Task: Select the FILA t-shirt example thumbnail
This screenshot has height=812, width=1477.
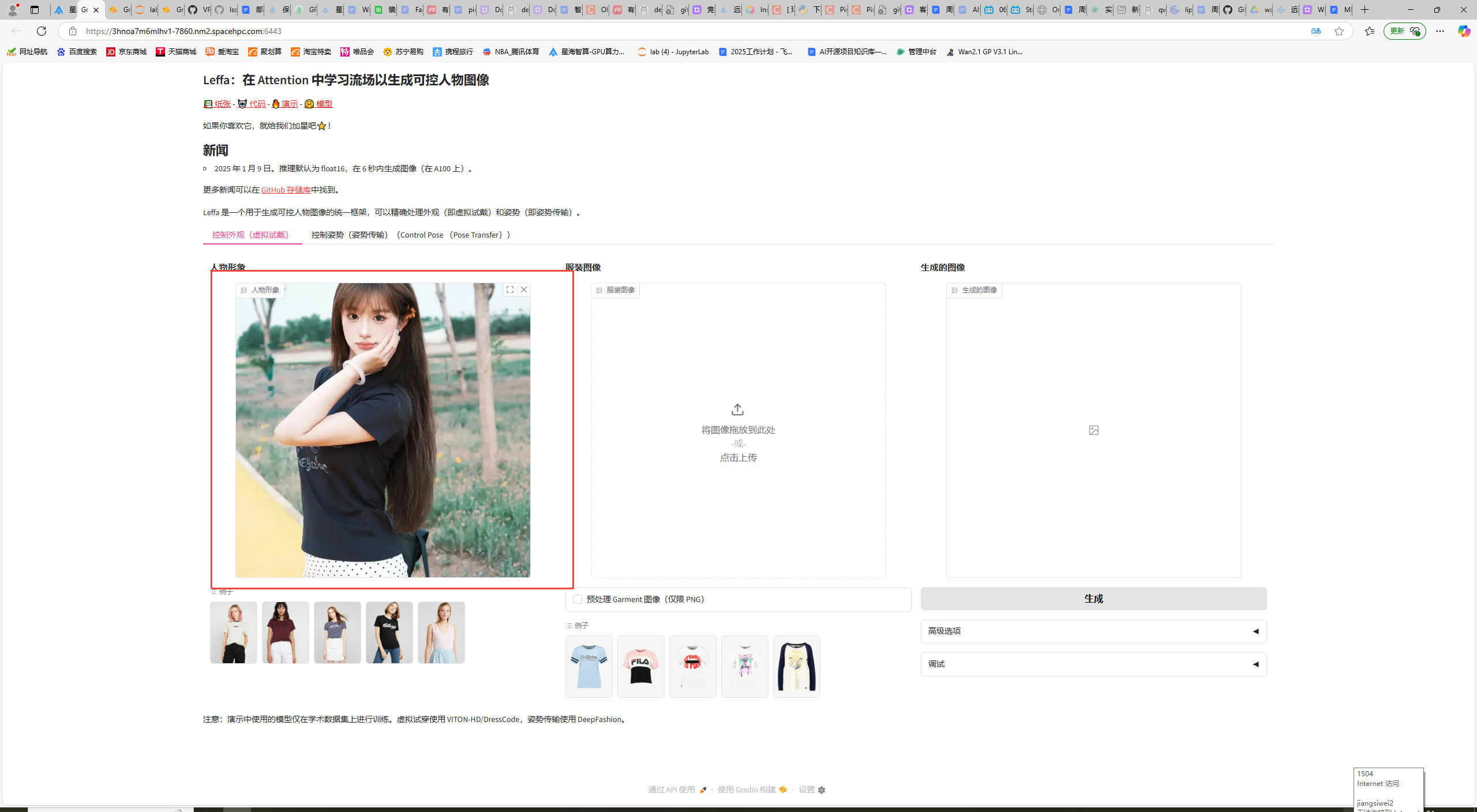Action: (640, 667)
